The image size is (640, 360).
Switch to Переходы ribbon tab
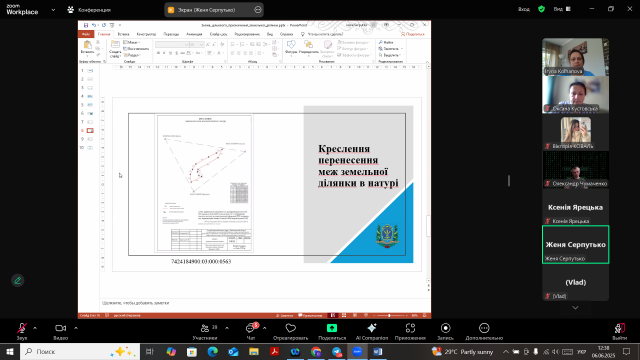(171, 34)
